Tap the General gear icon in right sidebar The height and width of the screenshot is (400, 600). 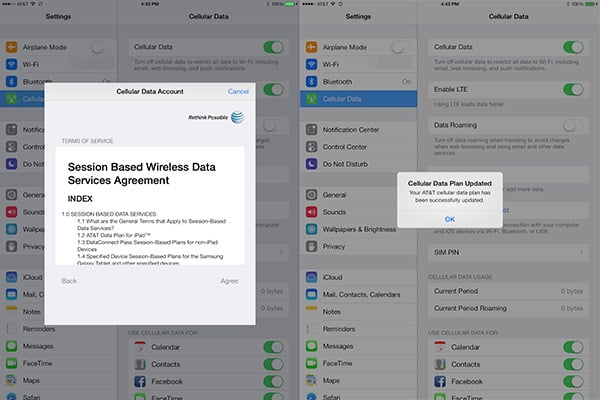tap(311, 195)
